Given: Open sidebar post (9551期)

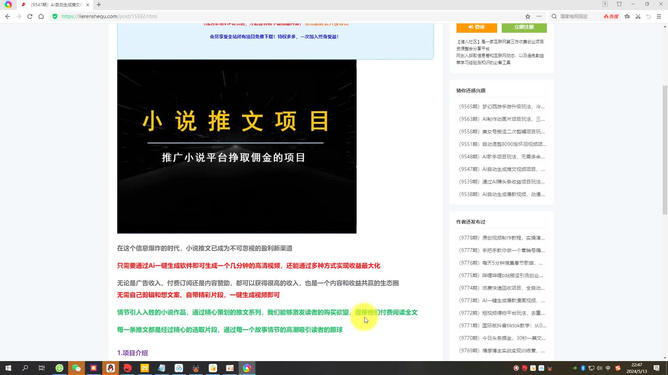Looking at the screenshot, I should click(x=501, y=144).
